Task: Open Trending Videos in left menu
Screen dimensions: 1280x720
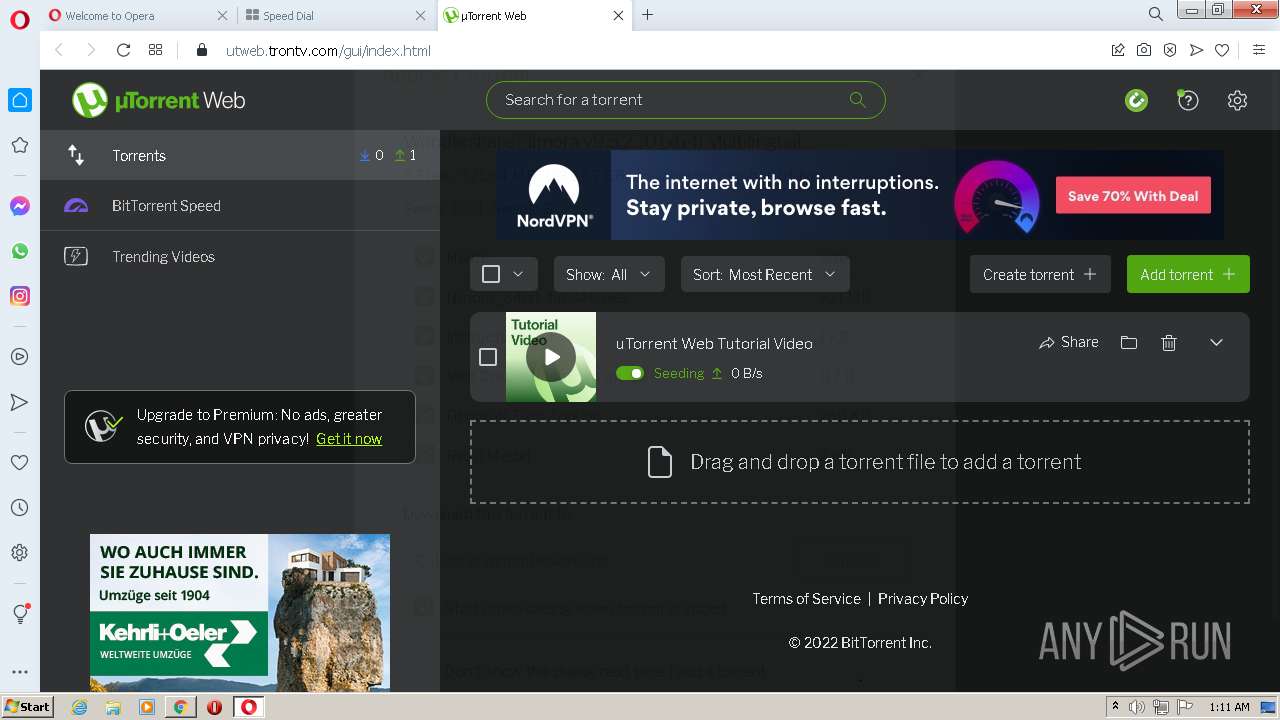Action: click(240, 257)
